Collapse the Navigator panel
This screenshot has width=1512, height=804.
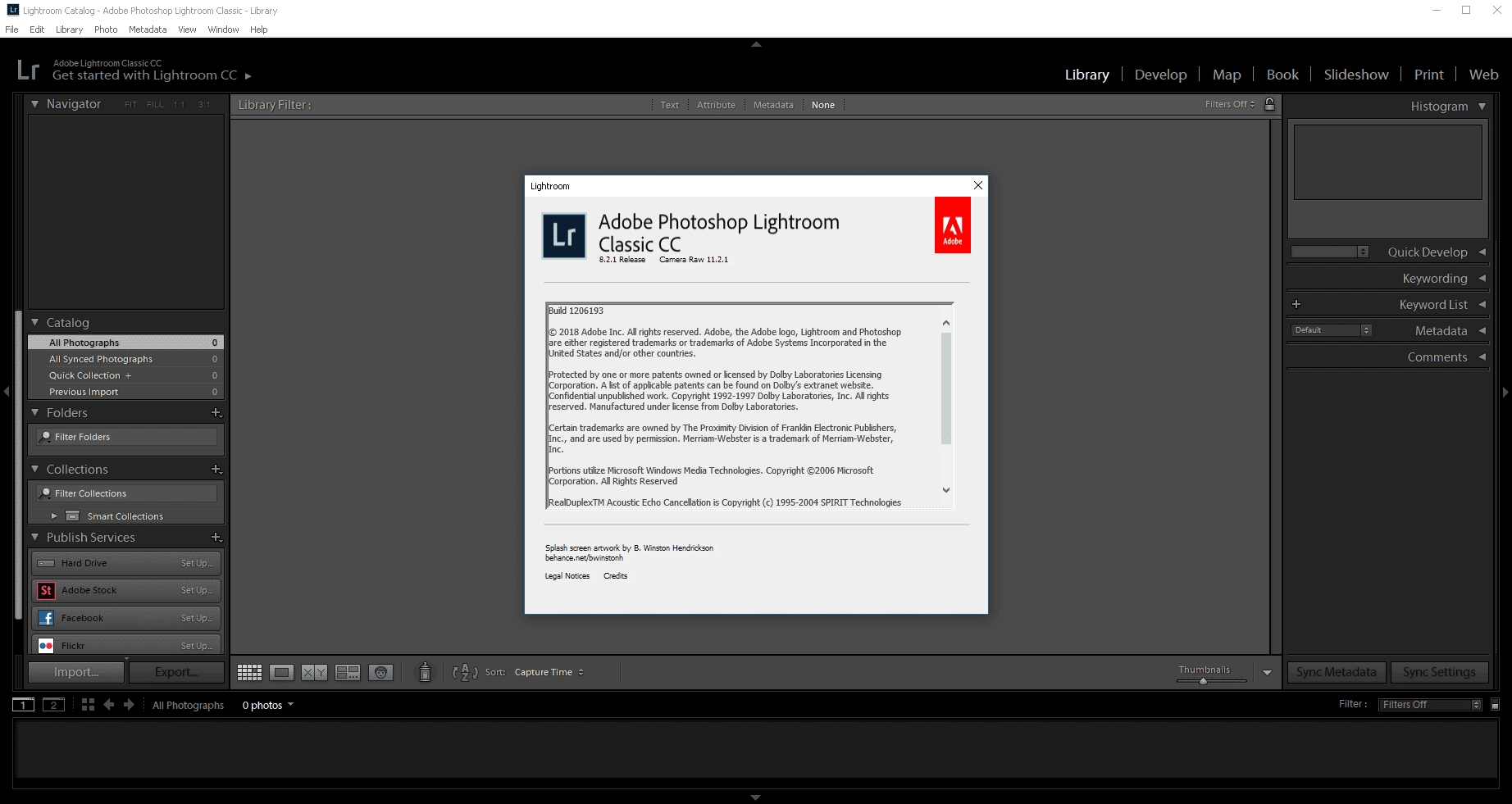(x=34, y=104)
